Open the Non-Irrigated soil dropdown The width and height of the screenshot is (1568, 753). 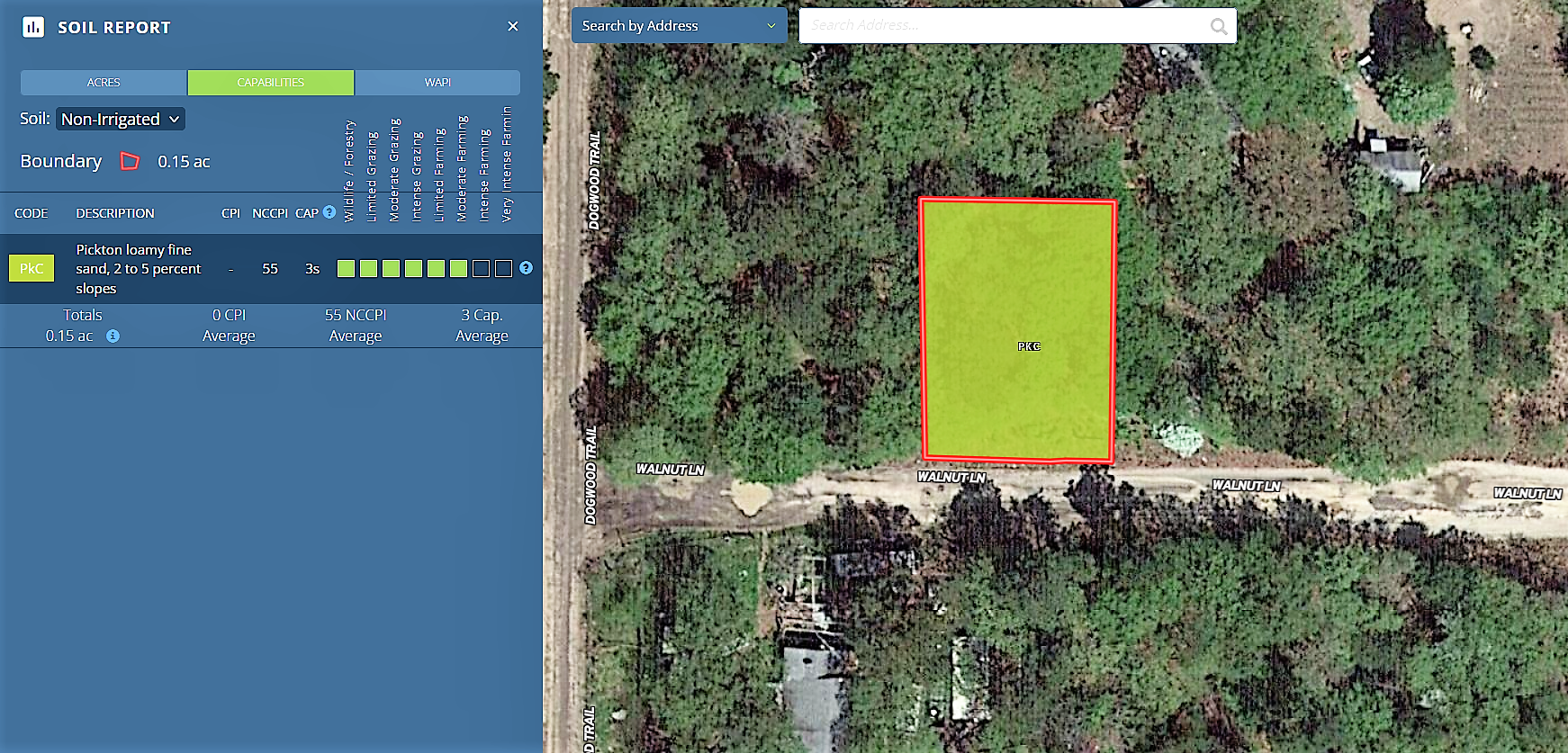tap(121, 119)
